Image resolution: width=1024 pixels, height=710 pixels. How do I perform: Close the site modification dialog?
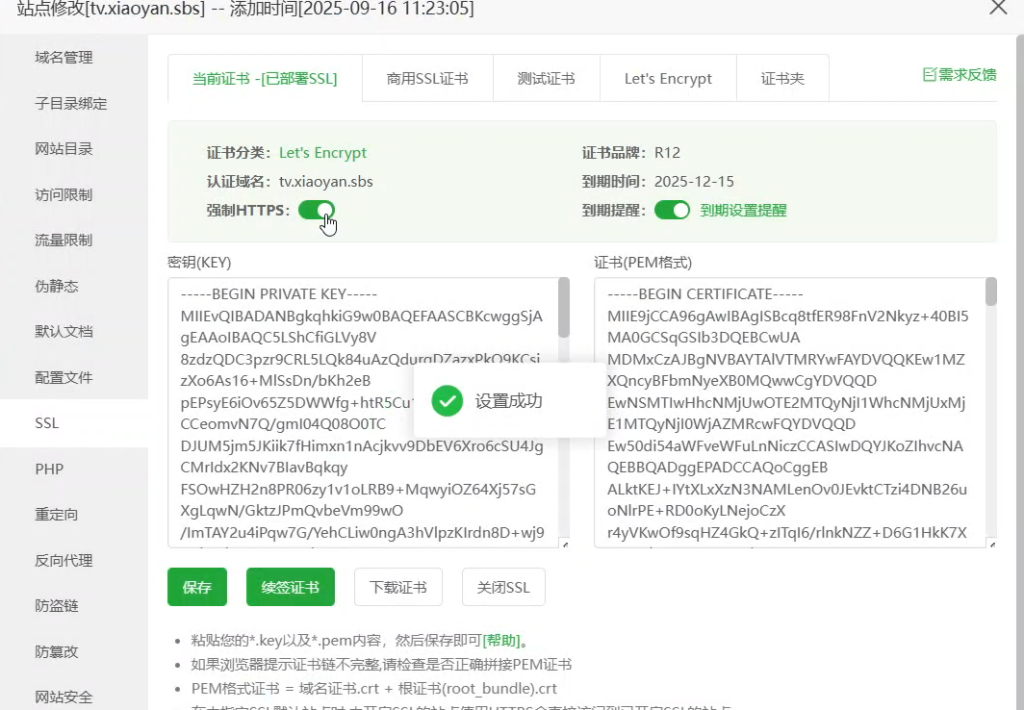(997, 8)
